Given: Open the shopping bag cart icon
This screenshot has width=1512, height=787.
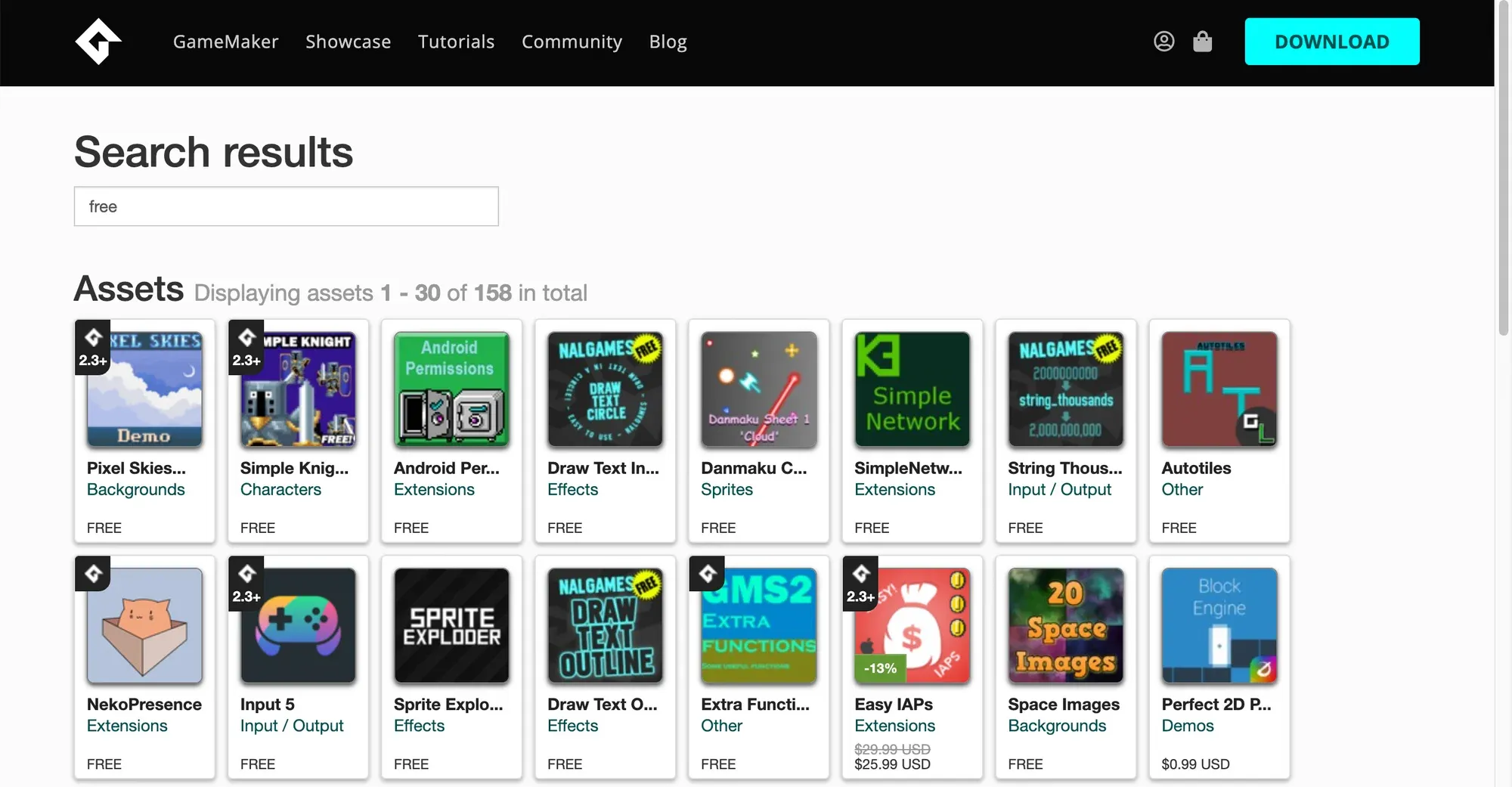Looking at the screenshot, I should click(x=1202, y=42).
